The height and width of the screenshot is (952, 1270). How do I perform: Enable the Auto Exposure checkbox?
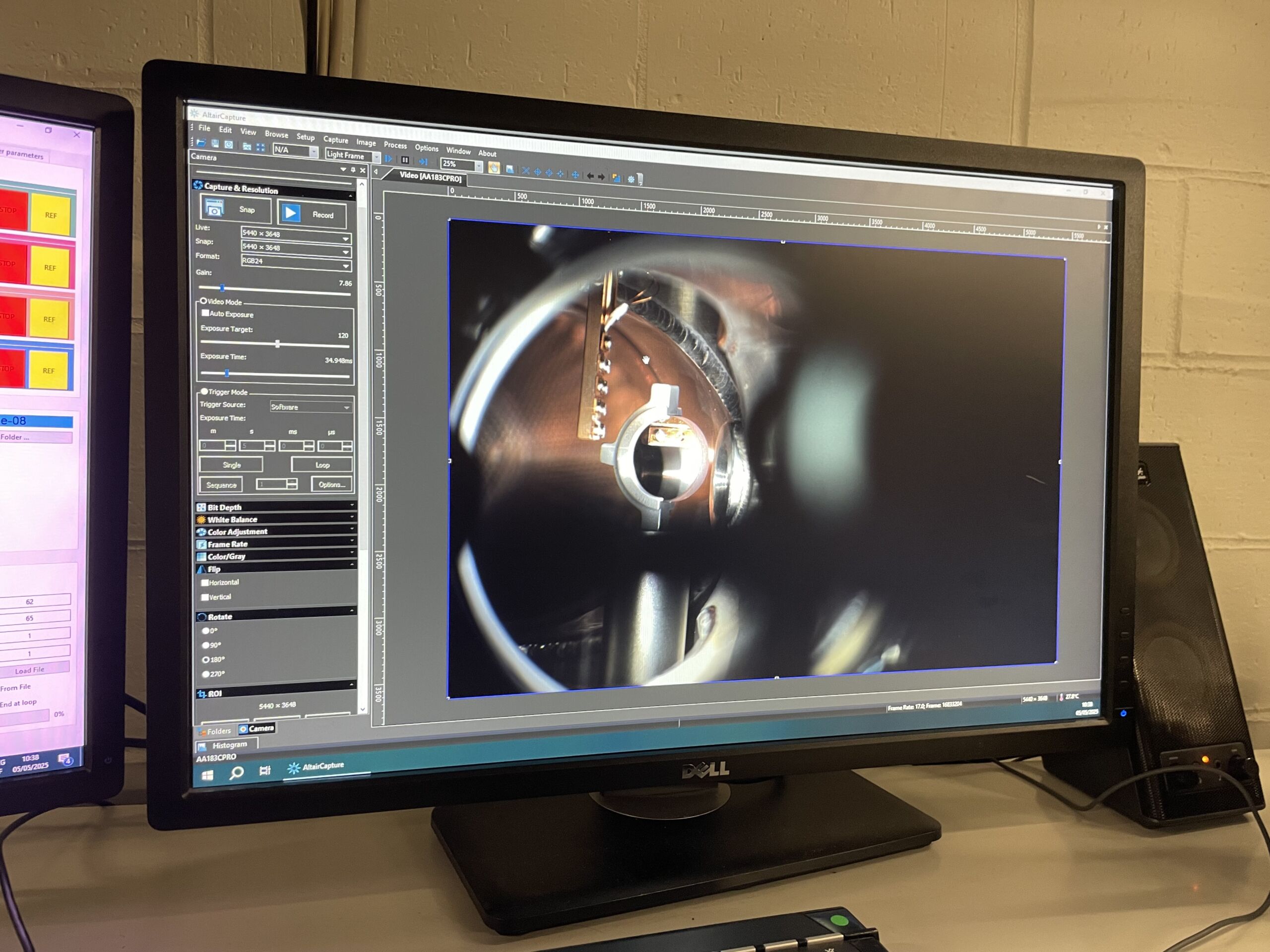point(205,313)
